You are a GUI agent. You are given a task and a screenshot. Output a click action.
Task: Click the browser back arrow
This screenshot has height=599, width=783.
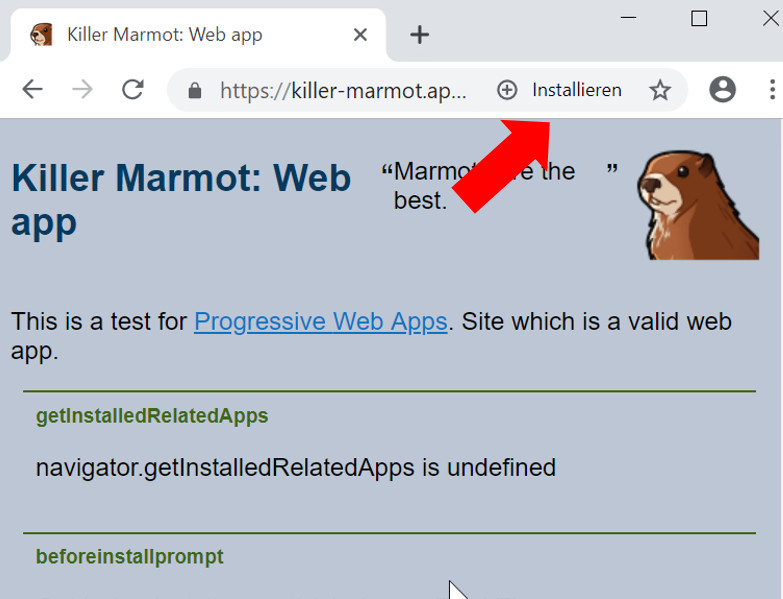pyautogui.click(x=32, y=90)
